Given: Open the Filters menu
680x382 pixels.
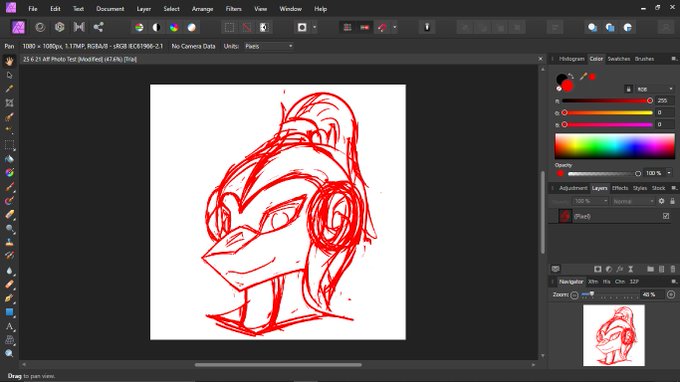Looking at the screenshot, I should pos(233,9).
